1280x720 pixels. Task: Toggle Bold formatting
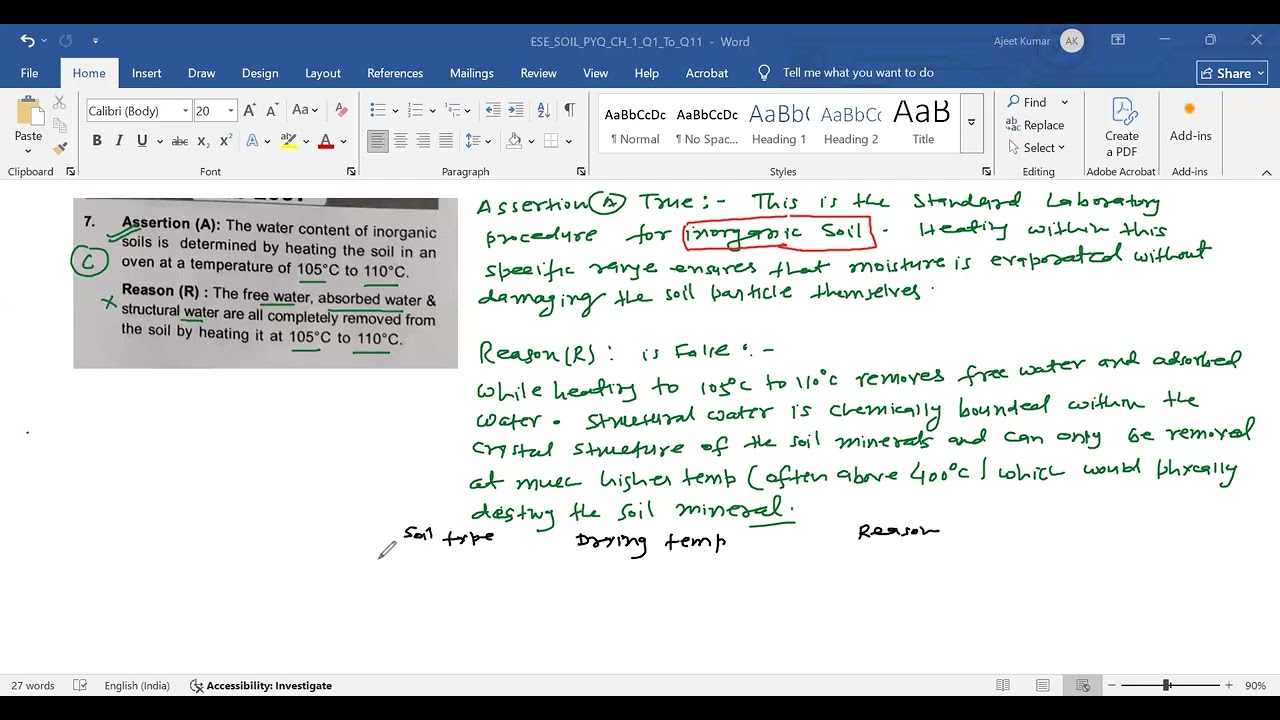coord(97,141)
